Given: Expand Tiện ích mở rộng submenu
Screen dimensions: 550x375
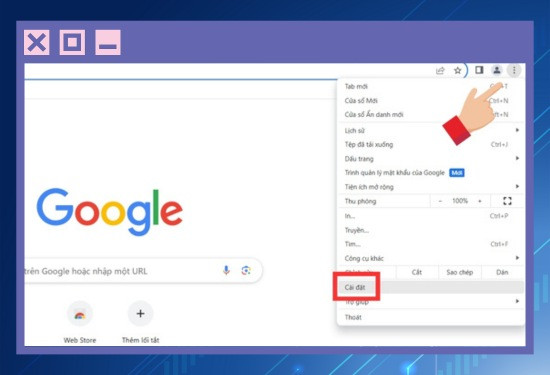Looking at the screenshot, I should click(431, 187).
